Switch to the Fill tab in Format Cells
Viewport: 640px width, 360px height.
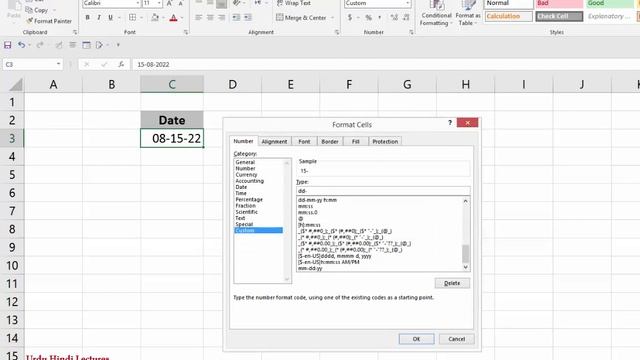pyautogui.click(x=356, y=142)
